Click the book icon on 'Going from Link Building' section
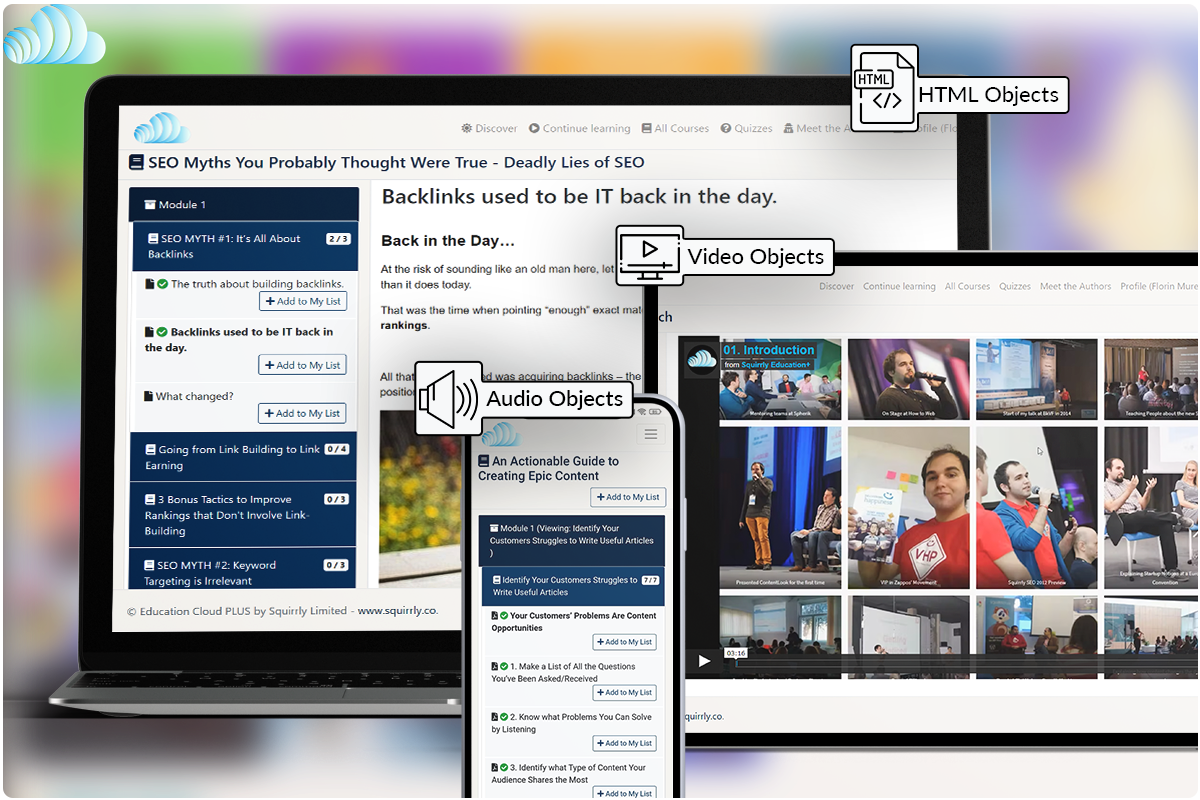Screen dimensions: 1200x800 tap(151, 450)
